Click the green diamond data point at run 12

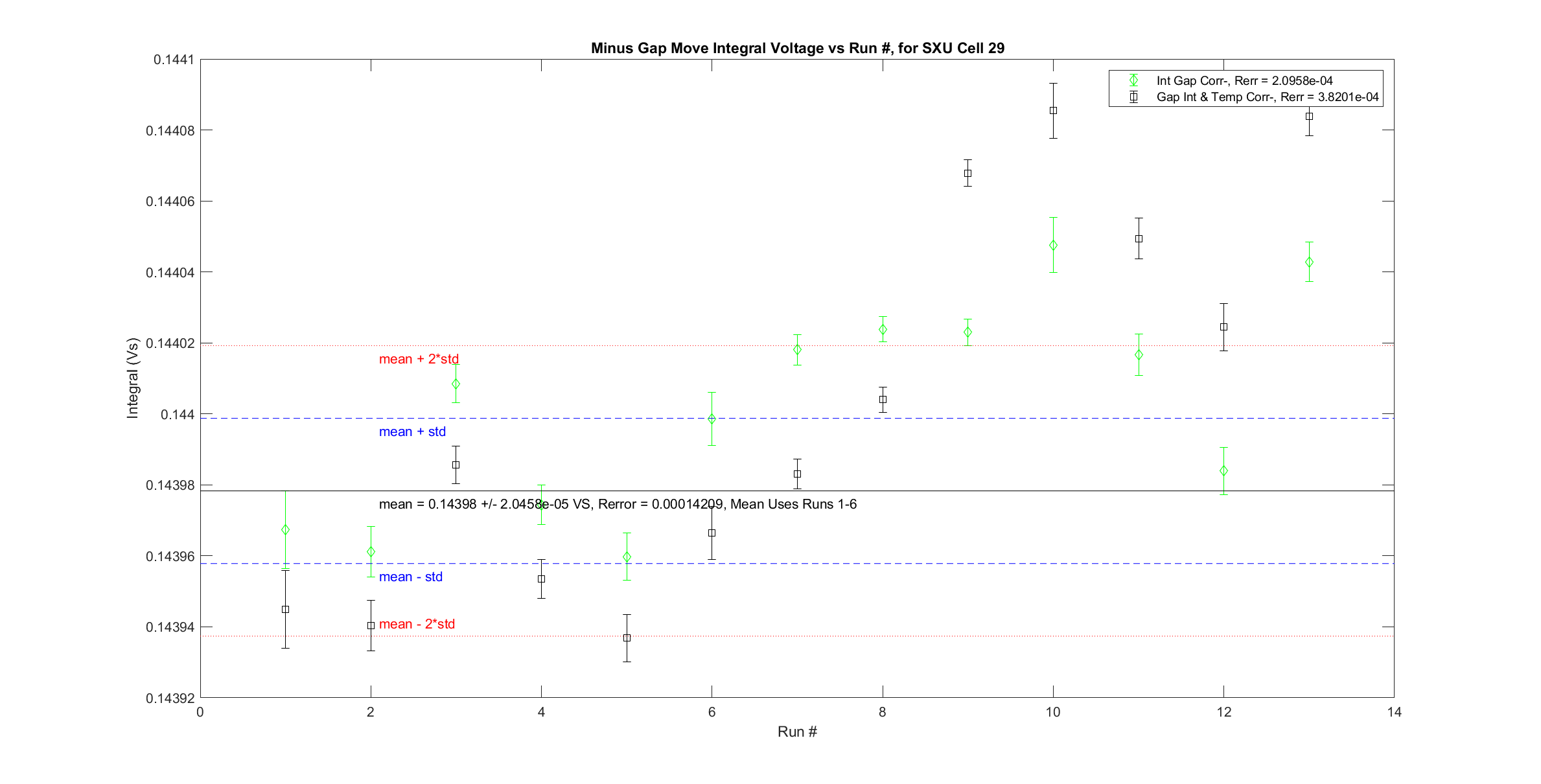coord(1223,470)
